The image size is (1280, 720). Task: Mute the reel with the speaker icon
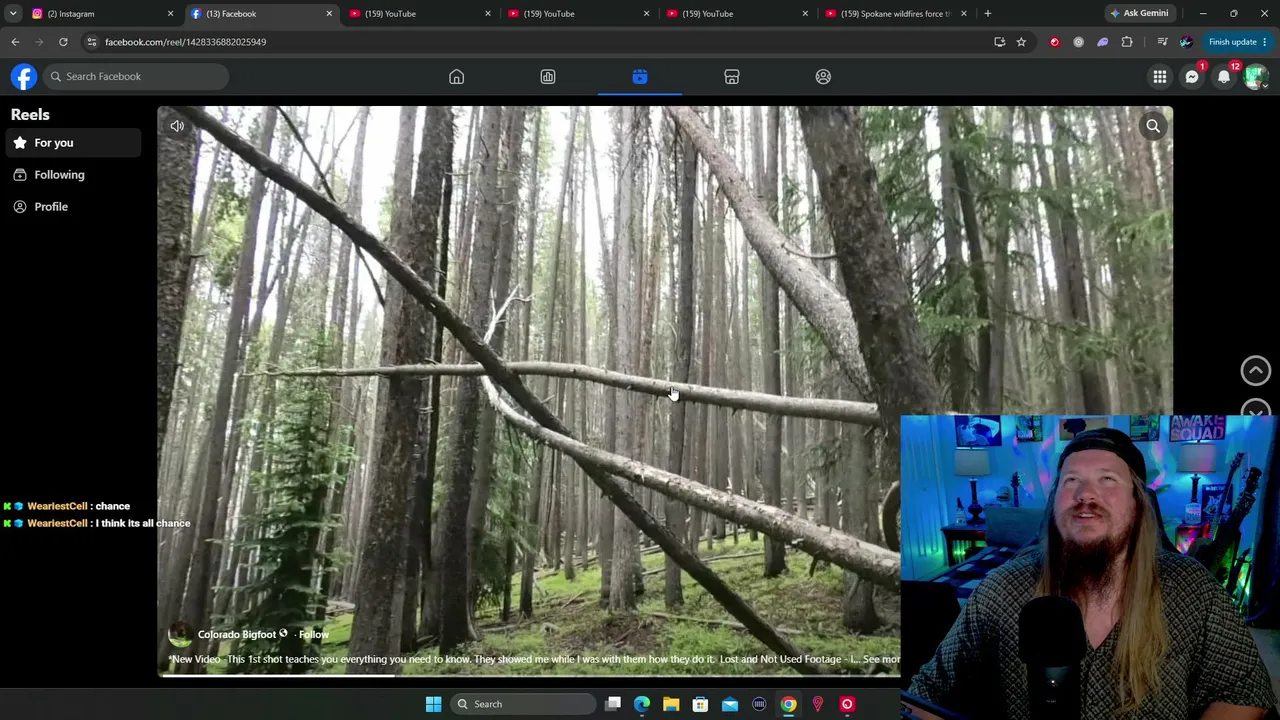pyautogui.click(x=177, y=126)
